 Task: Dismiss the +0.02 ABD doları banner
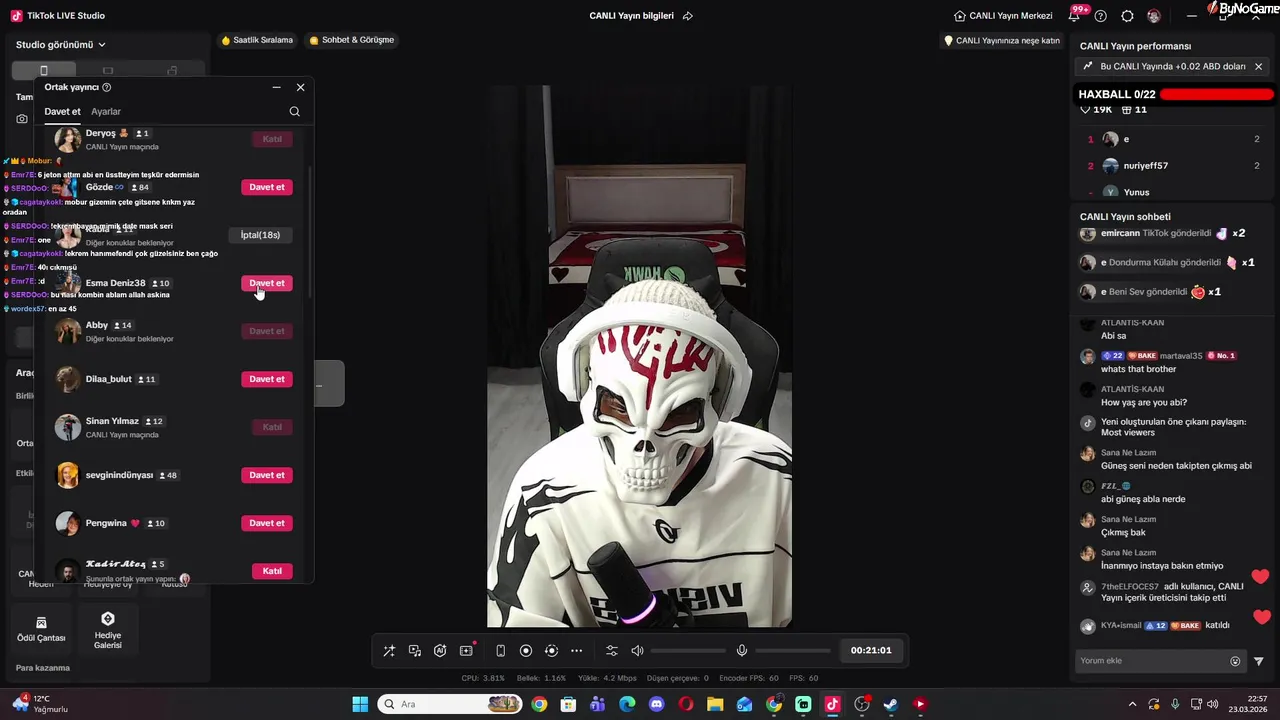pos(1258,67)
